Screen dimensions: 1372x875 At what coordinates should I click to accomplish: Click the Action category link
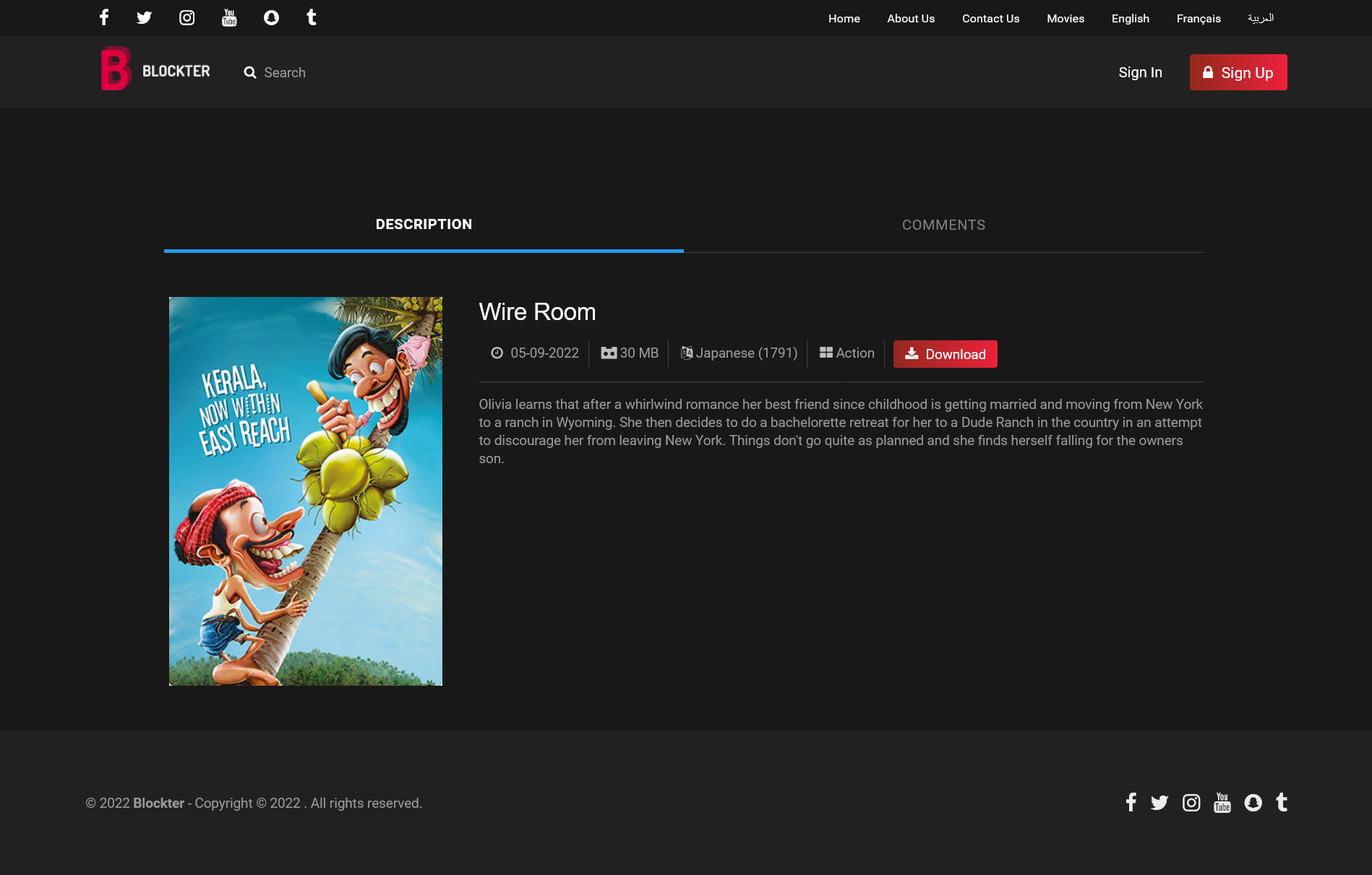(x=855, y=353)
